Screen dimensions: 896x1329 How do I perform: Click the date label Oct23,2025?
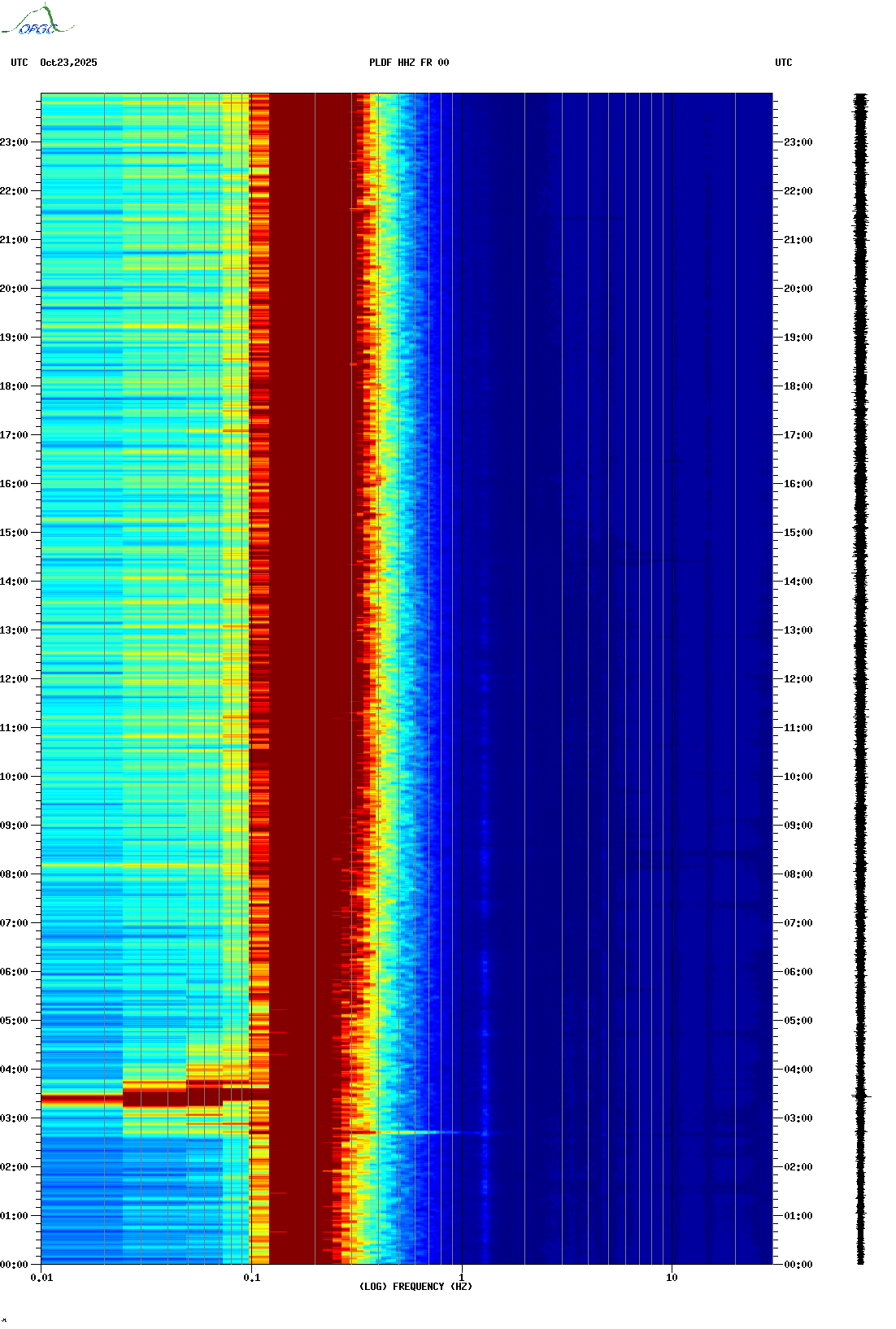pos(68,63)
